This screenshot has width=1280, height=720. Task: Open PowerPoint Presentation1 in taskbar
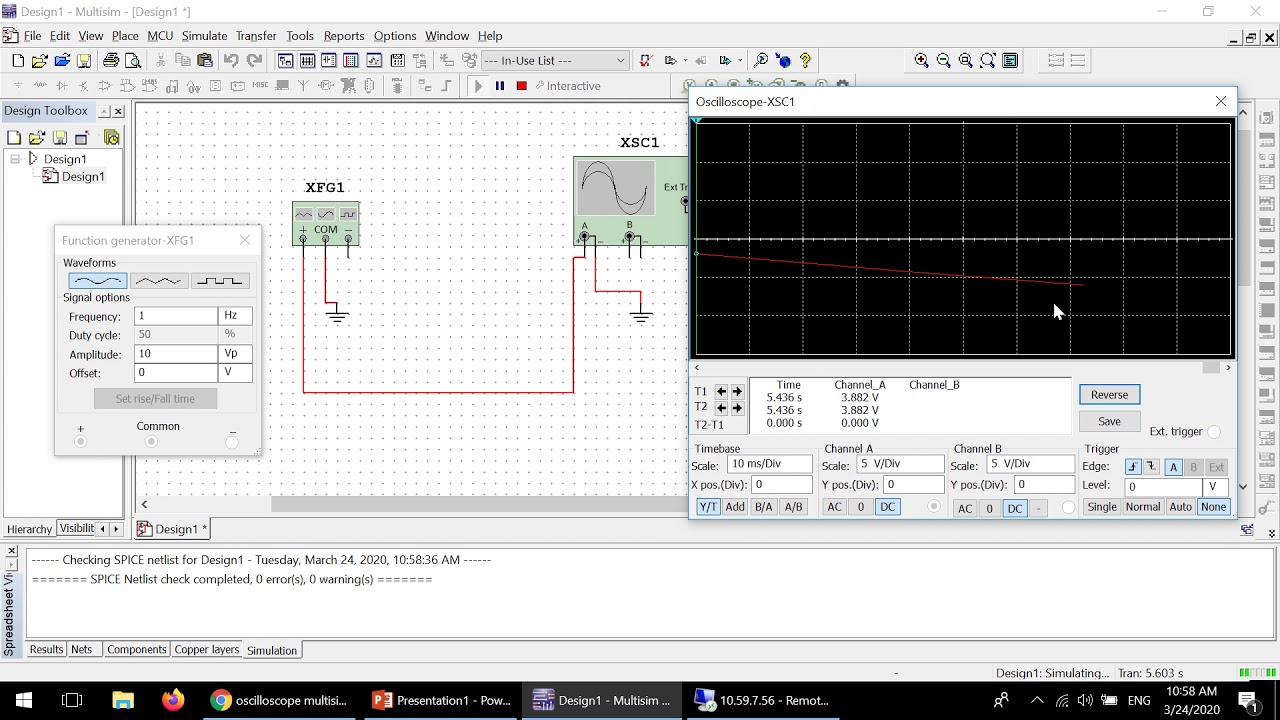[x=441, y=700]
